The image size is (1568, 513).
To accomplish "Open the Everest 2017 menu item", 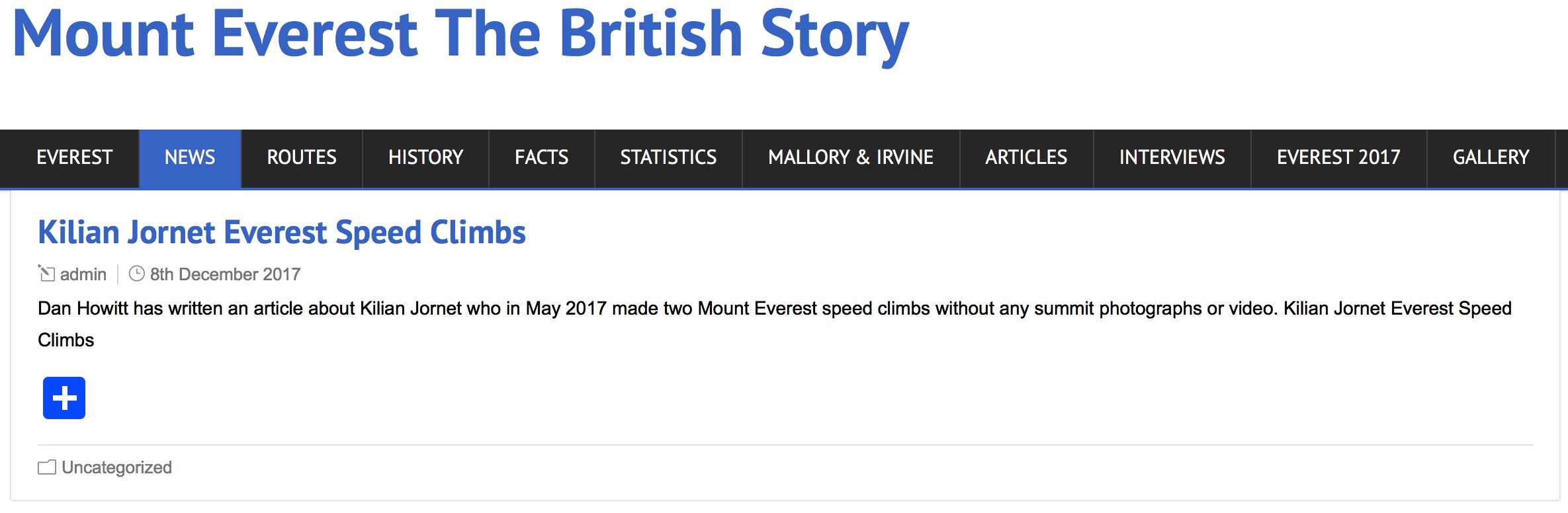I will pos(1338,157).
